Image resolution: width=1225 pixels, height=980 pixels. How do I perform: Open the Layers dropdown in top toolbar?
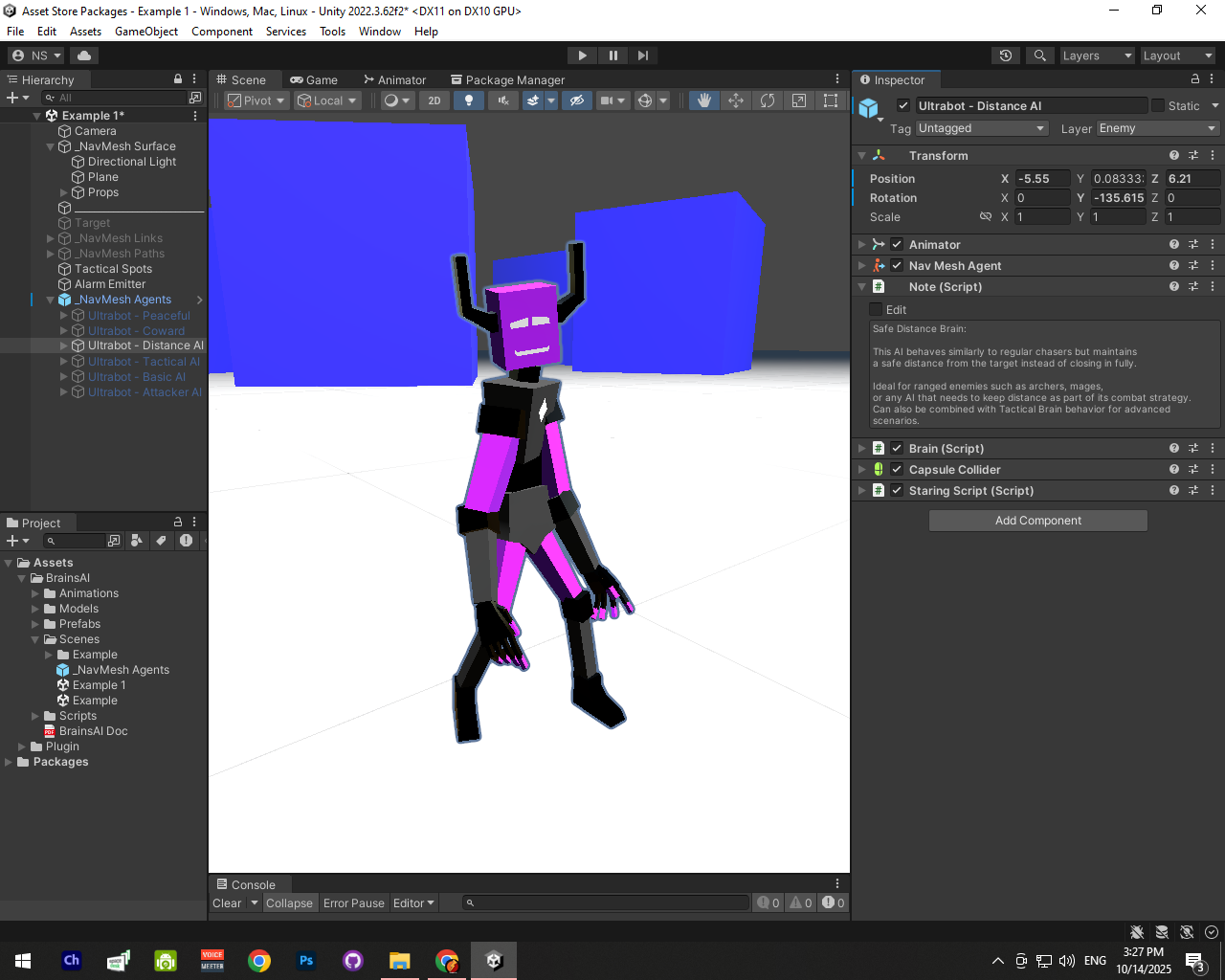[x=1097, y=56]
